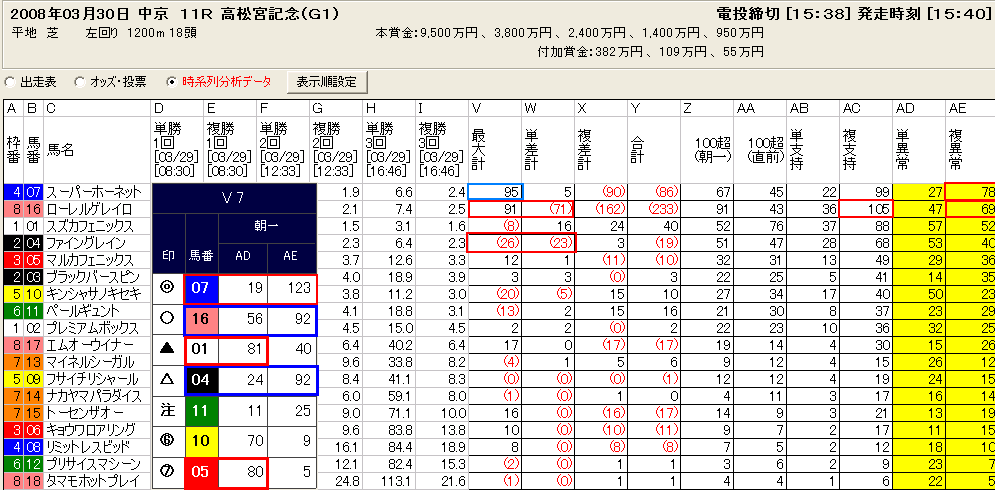995x490 pixels.
Task: Click column header 馬名
Action: click(97, 150)
